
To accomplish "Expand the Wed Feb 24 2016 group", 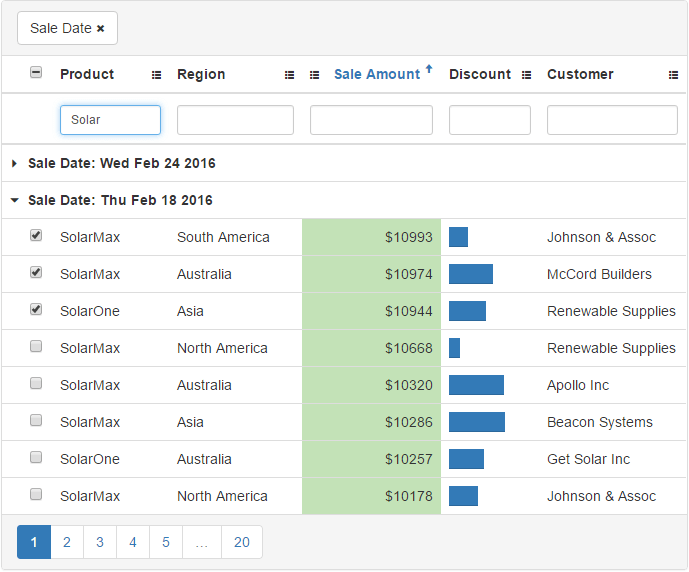I will (x=15, y=163).
